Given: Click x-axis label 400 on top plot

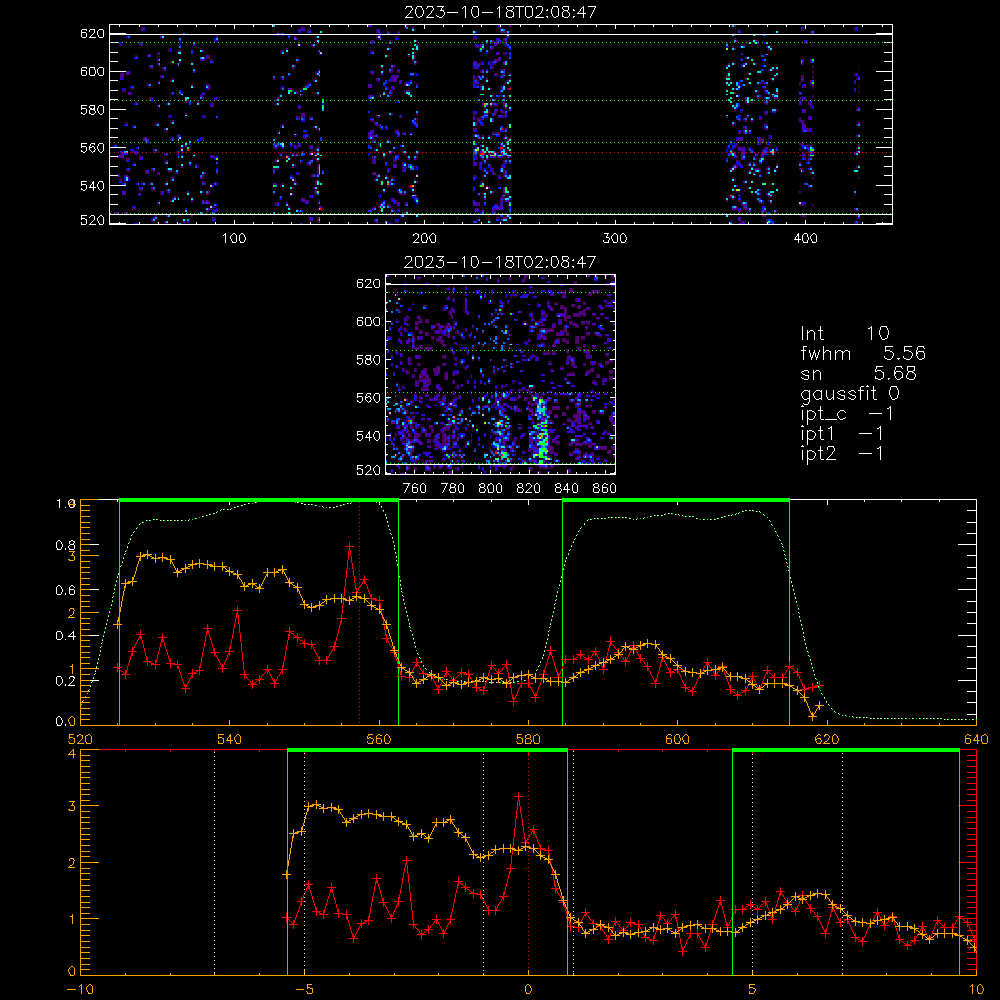Looking at the screenshot, I should [x=805, y=239].
